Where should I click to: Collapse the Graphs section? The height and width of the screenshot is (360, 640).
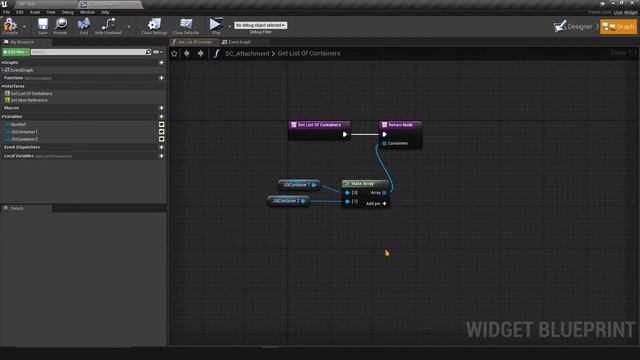(x=2, y=63)
